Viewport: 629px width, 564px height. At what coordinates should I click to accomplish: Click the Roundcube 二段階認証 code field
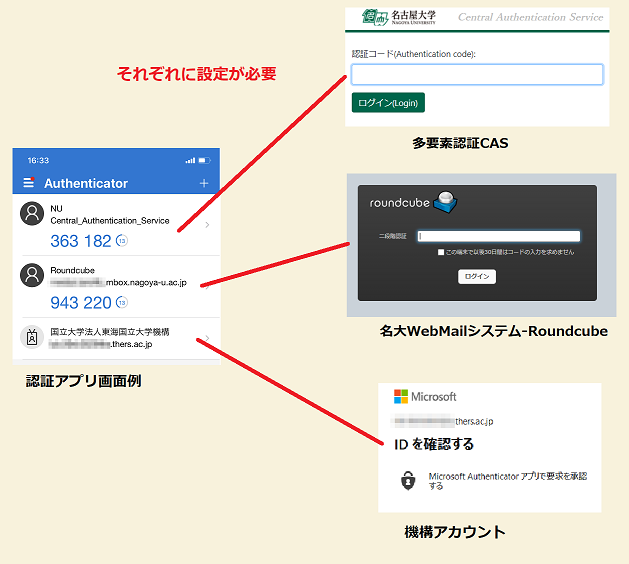point(499,236)
